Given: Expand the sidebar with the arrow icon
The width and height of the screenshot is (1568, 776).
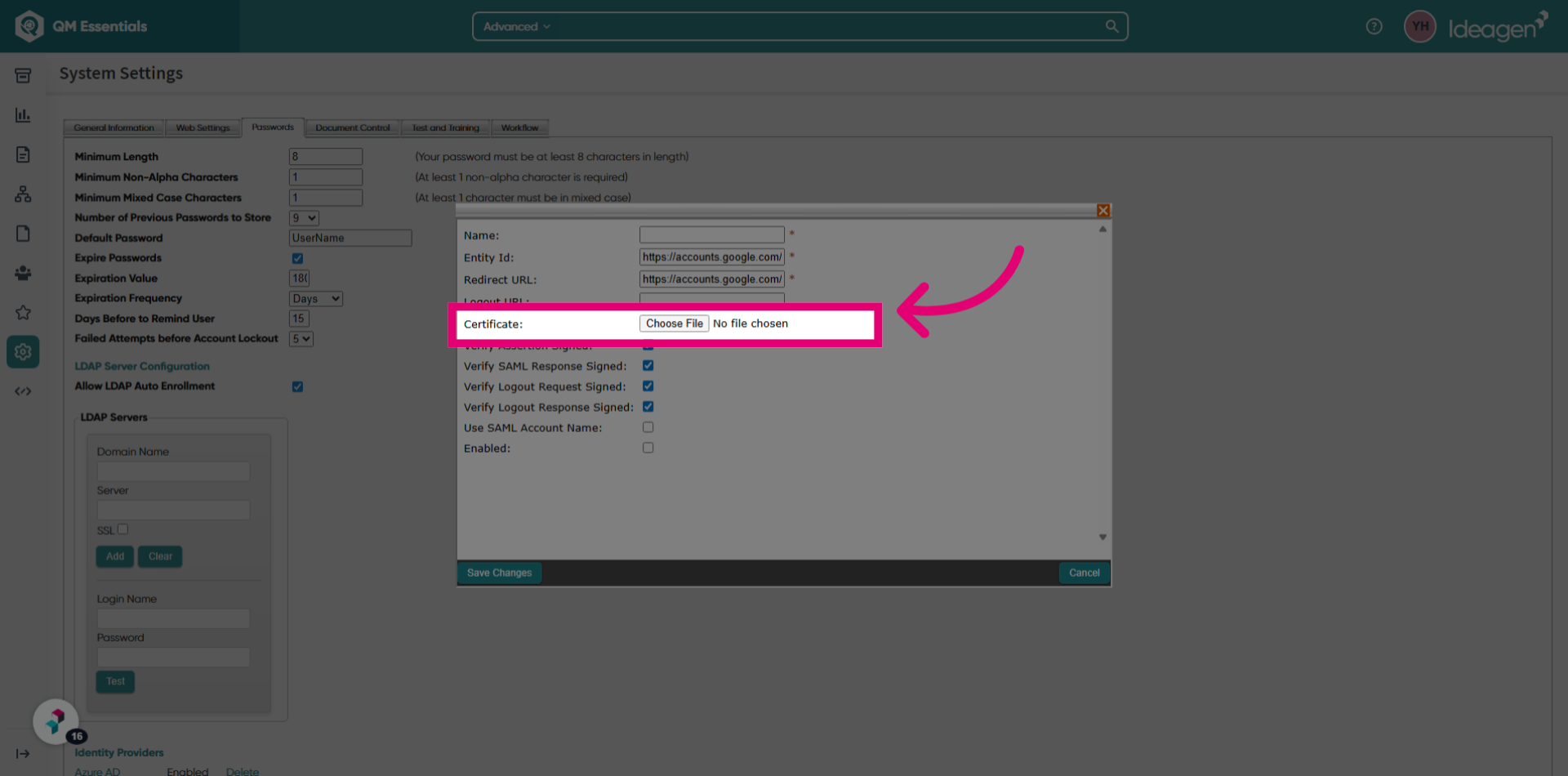Looking at the screenshot, I should 23,754.
